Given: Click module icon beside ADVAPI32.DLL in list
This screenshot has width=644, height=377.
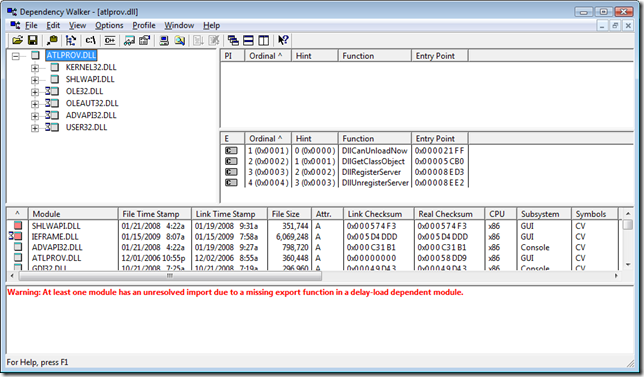Looking at the screenshot, I should (x=18, y=247).
